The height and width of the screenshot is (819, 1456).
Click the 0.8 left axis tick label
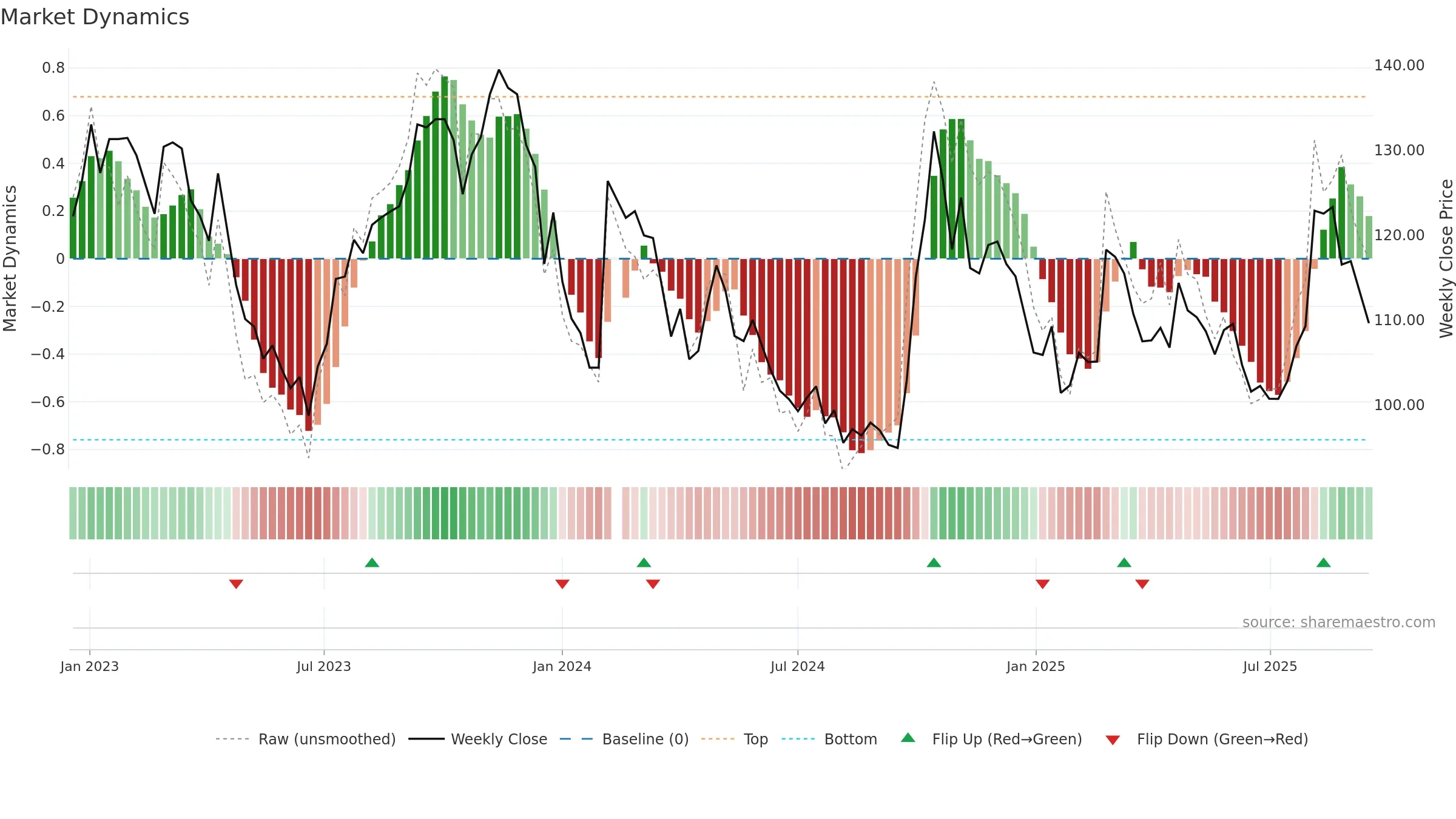click(x=53, y=68)
